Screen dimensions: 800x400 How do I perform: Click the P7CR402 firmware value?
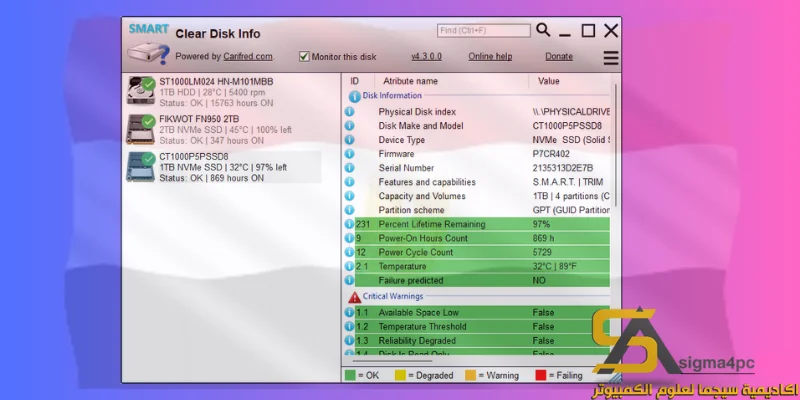tap(551, 154)
